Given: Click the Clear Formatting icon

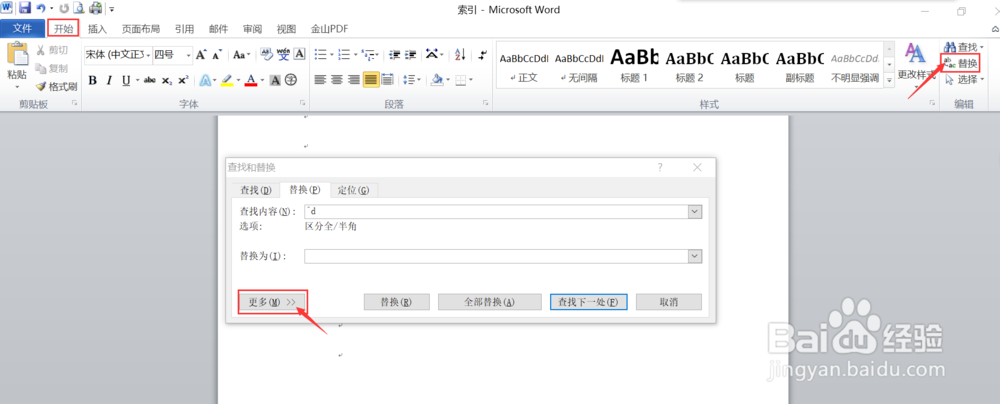Looking at the screenshot, I should click(x=267, y=54).
